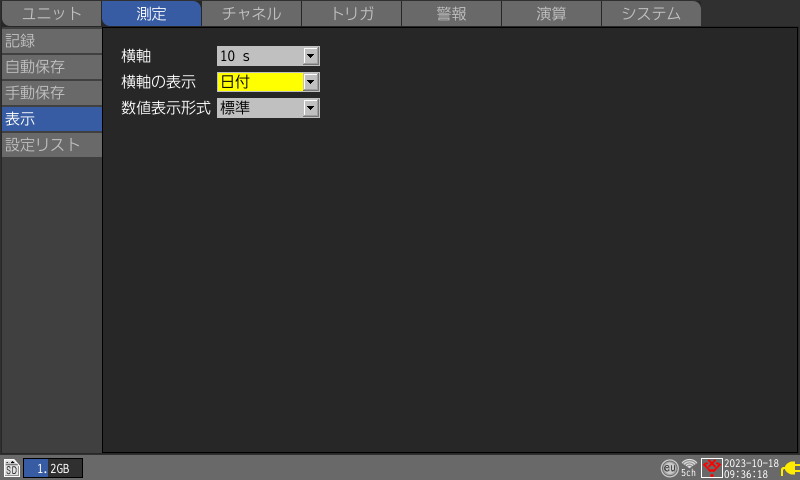Screen dimensions: 800x480
Task: Click the 1.2GB storage capacity indicator
Action: pos(53,468)
